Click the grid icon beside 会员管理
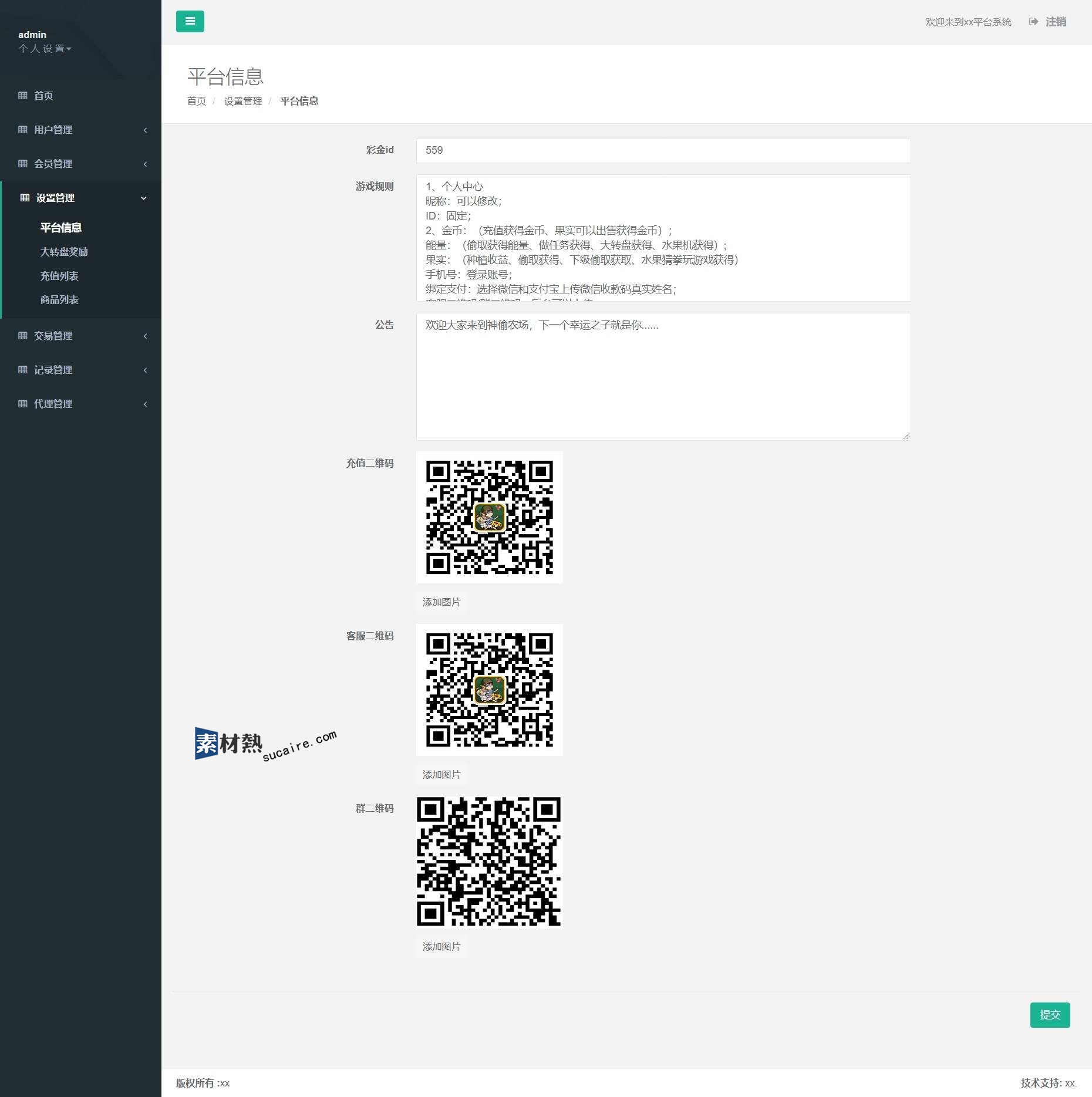 pos(23,164)
